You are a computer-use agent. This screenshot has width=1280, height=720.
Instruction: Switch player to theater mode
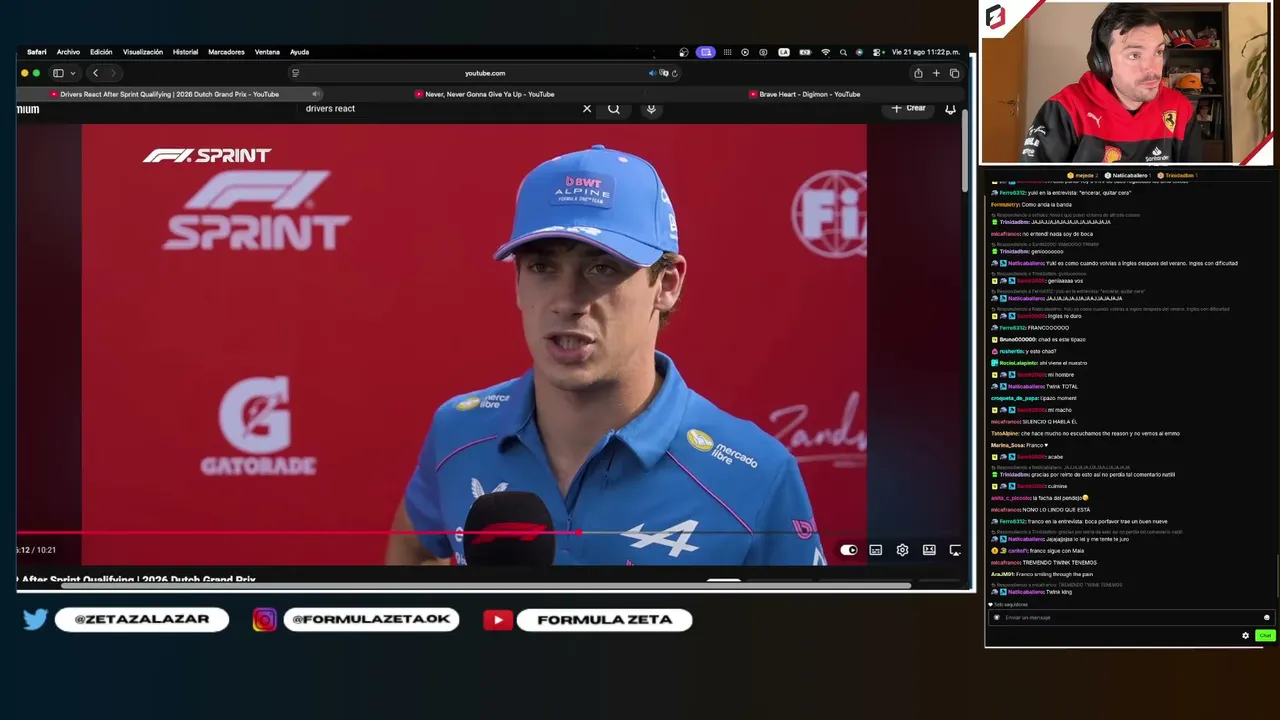click(x=929, y=550)
